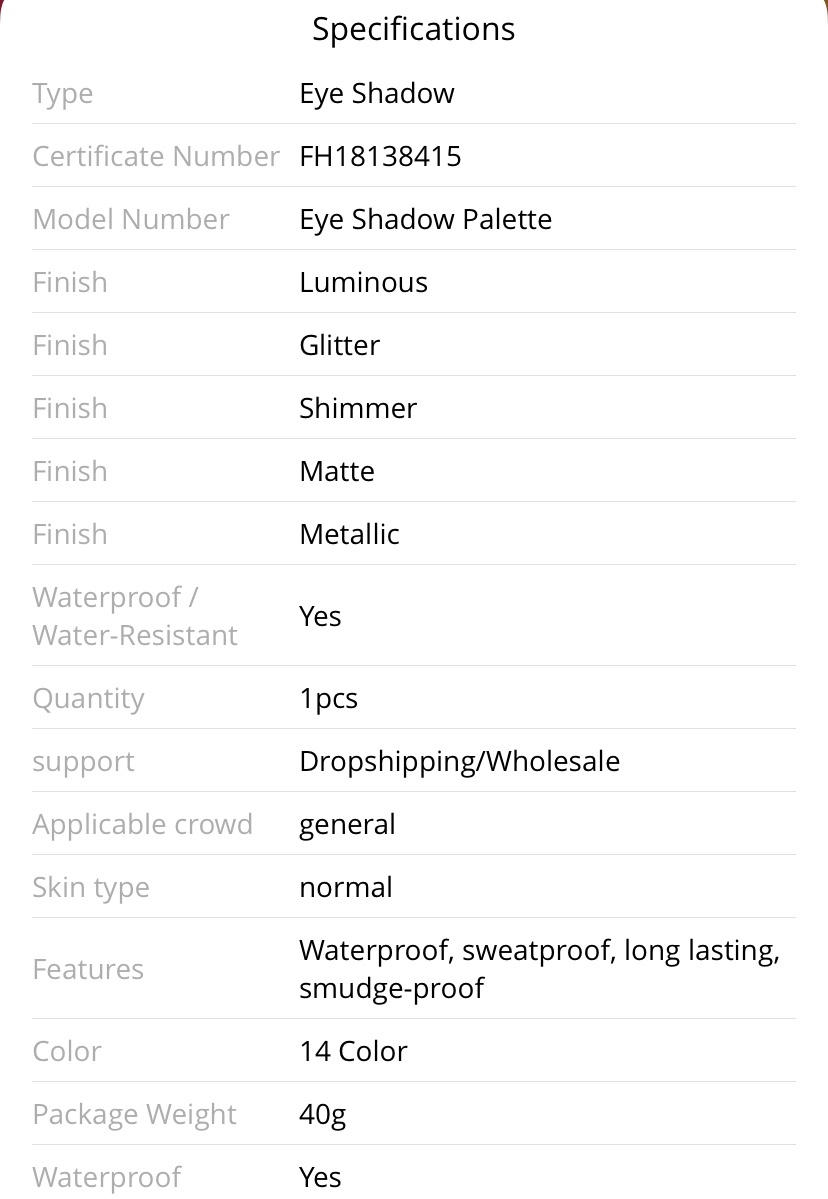Tap the Model Number label
The width and height of the screenshot is (828, 1199).
click(131, 219)
